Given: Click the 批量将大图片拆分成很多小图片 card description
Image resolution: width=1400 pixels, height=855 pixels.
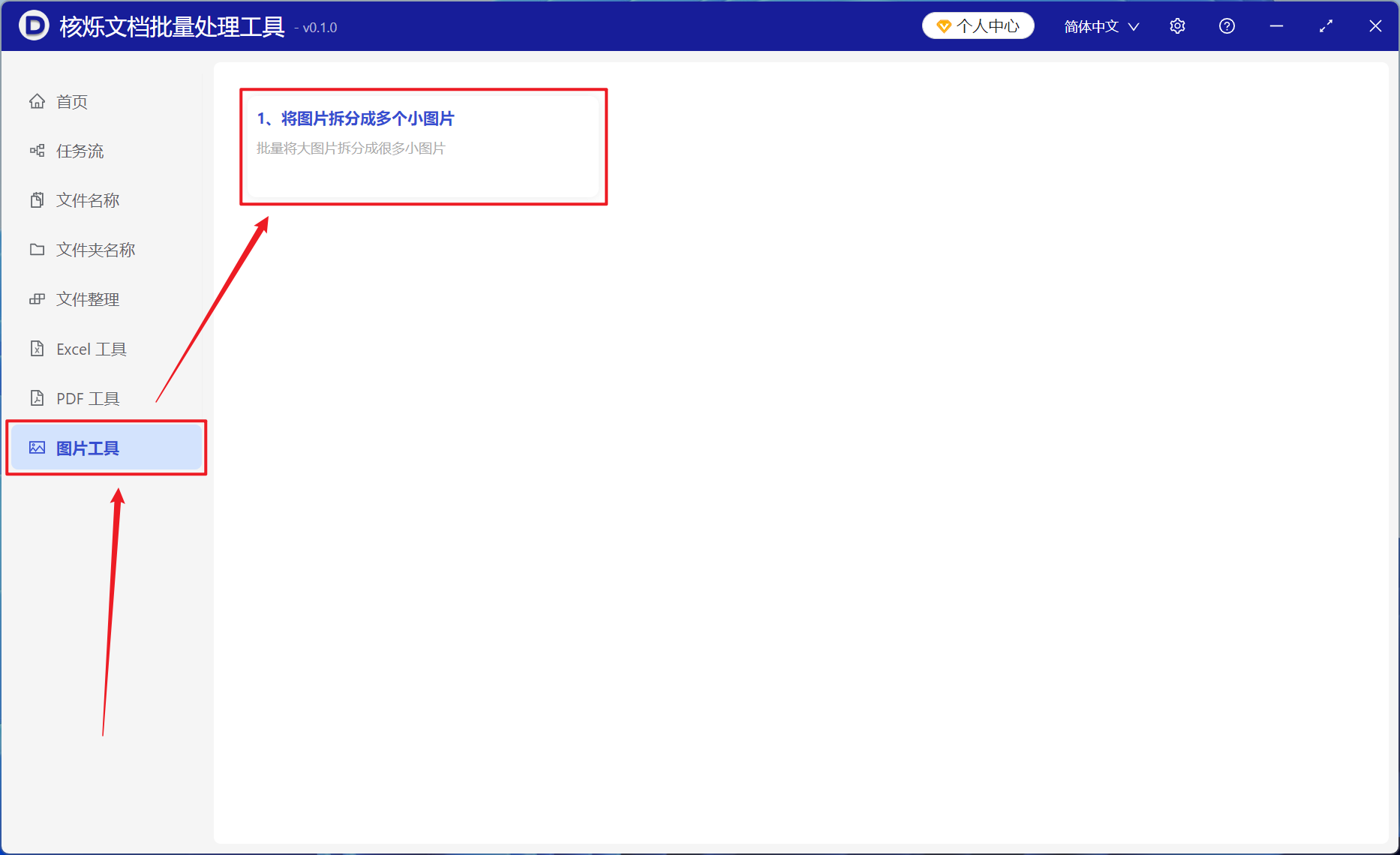Looking at the screenshot, I should point(351,148).
